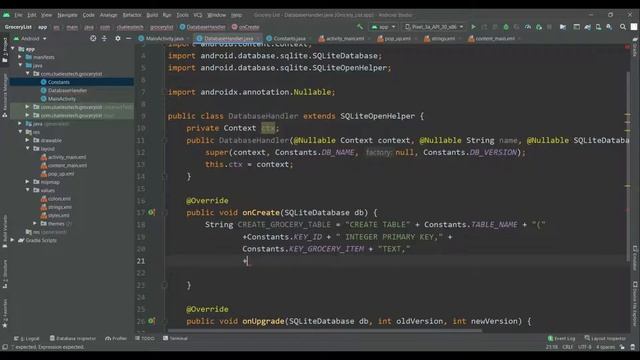
Task: Open the Build menu
Action: (152, 15)
